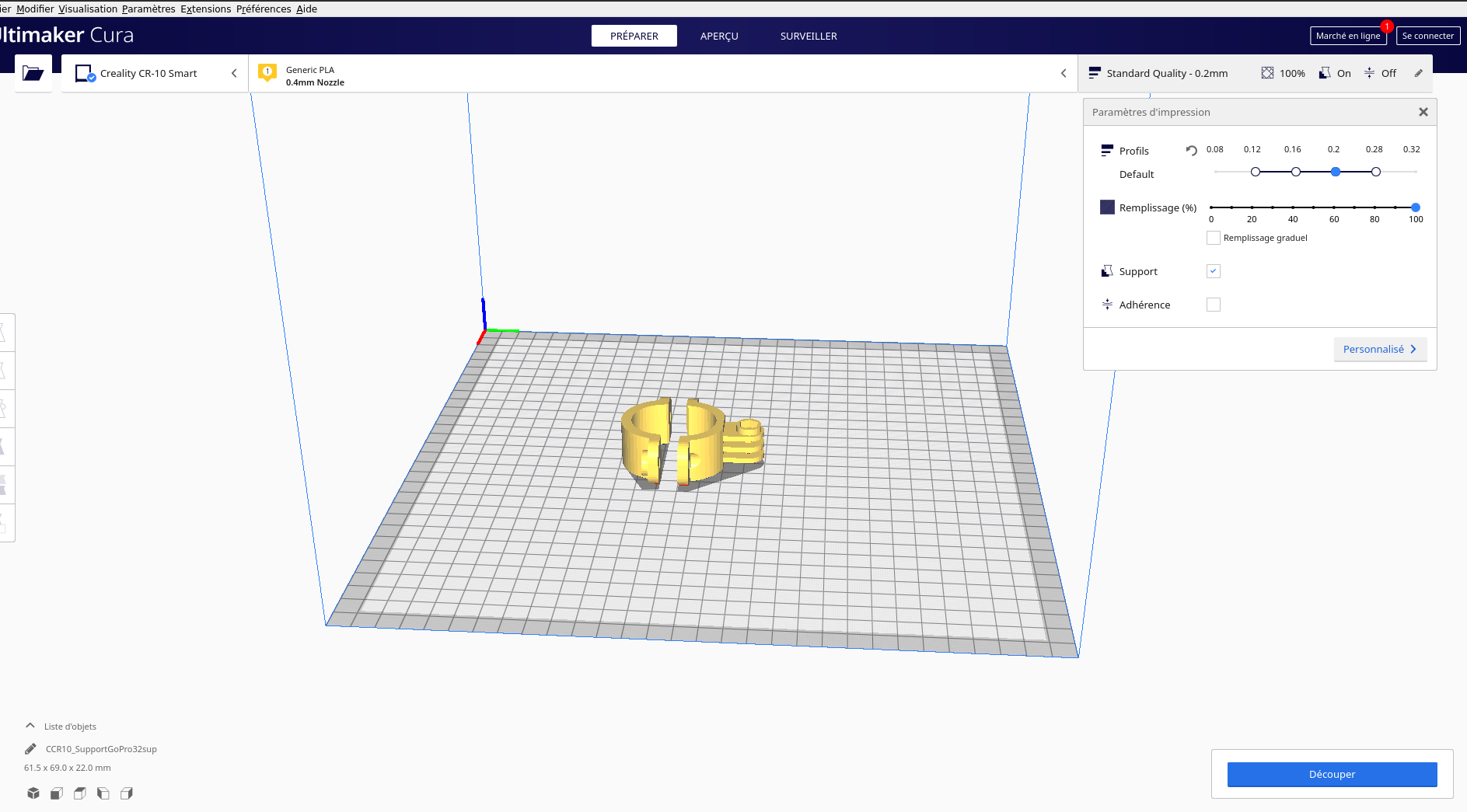Image resolution: width=1467 pixels, height=812 pixels.
Task: Click the Adhérence icon beside its label
Action: click(1107, 305)
